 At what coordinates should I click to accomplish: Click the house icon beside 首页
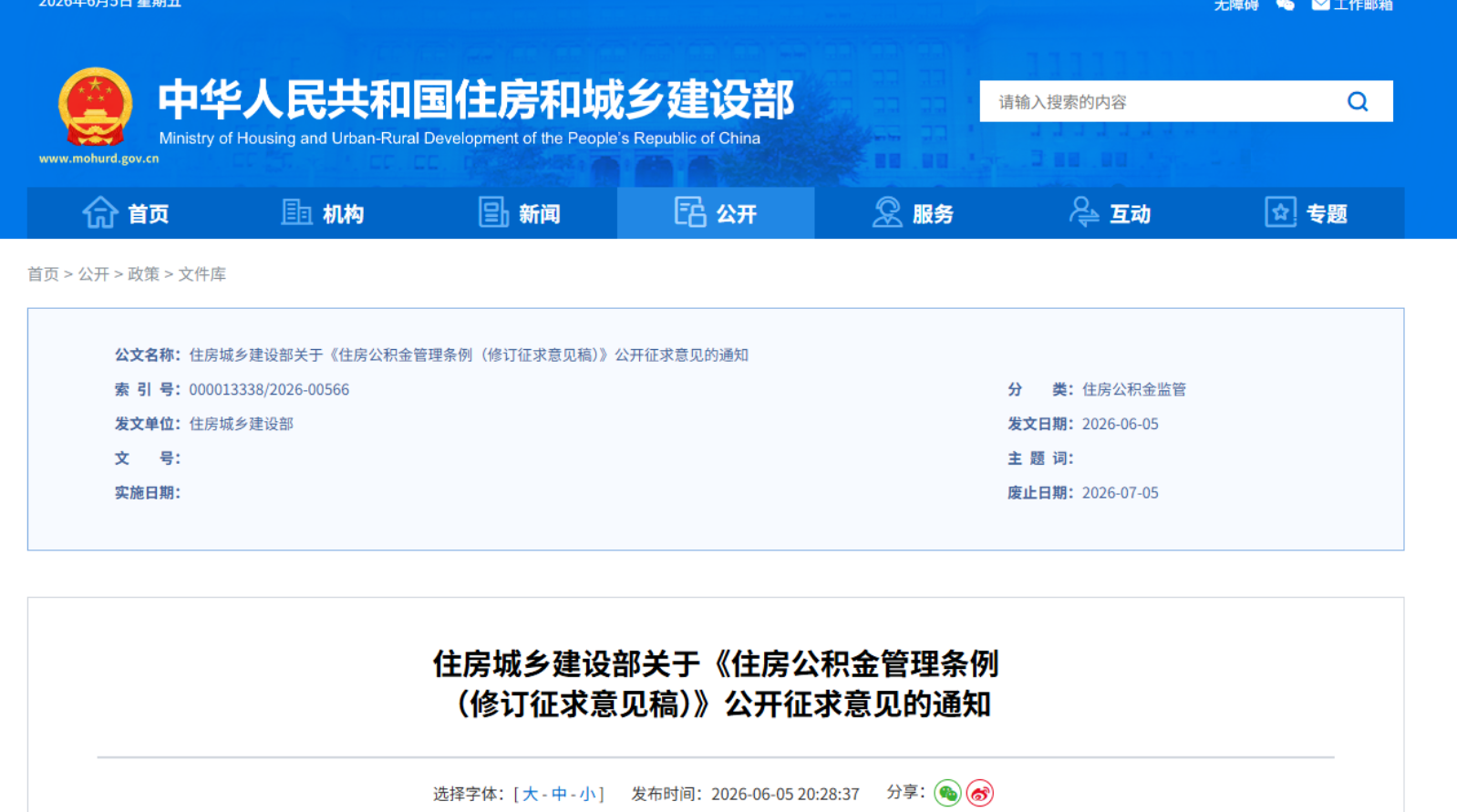click(100, 212)
